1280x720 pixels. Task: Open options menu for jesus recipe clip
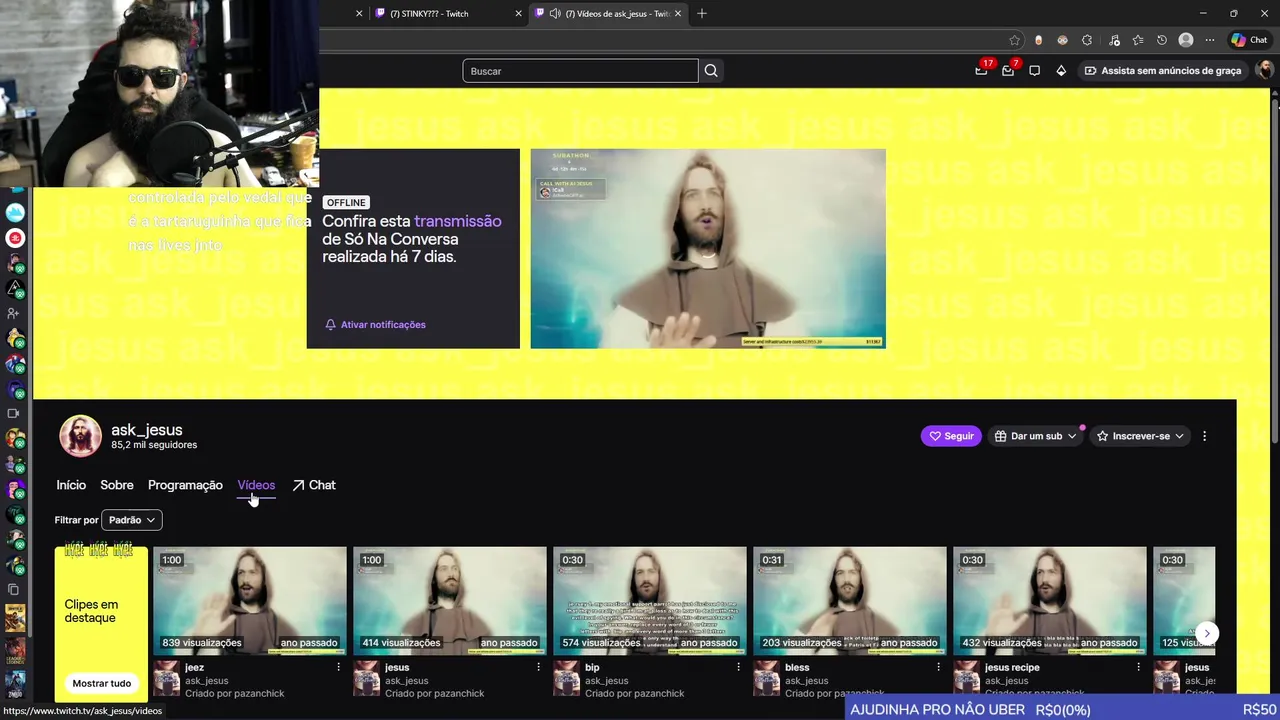click(1138, 667)
